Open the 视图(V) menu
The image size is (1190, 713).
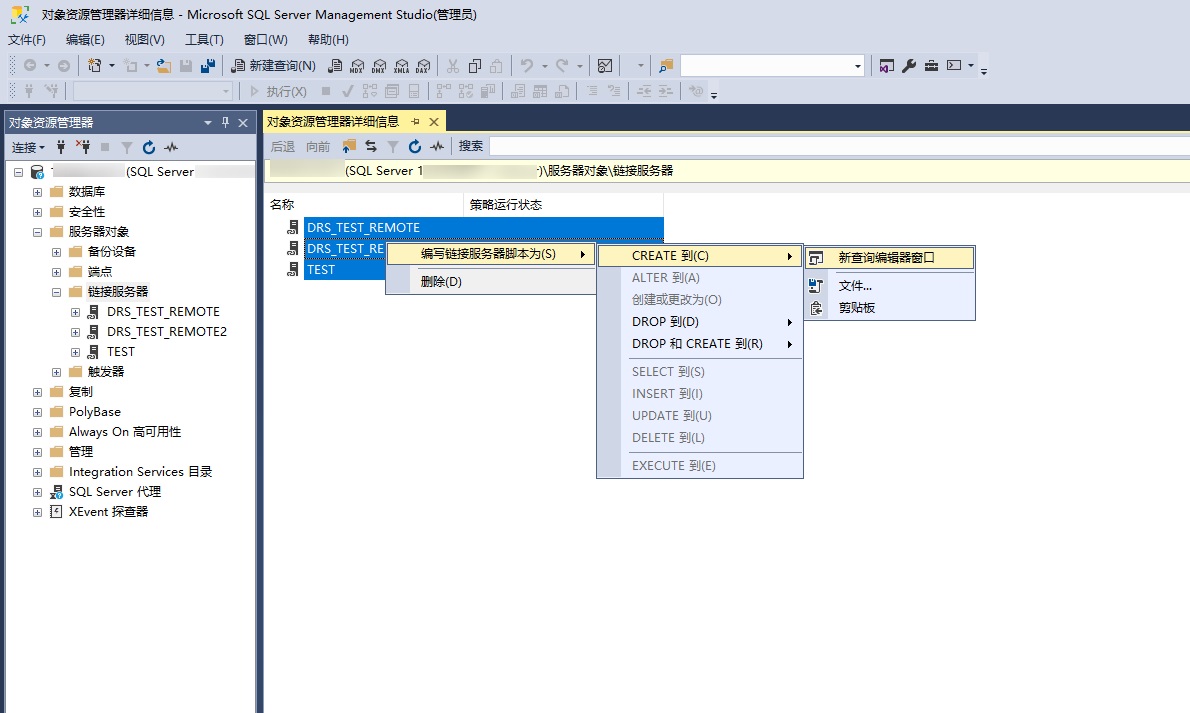point(144,39)
